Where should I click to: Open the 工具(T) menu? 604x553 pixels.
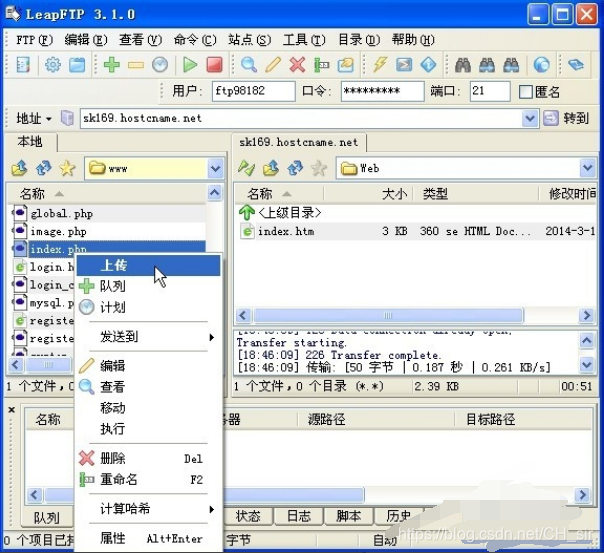304,40
